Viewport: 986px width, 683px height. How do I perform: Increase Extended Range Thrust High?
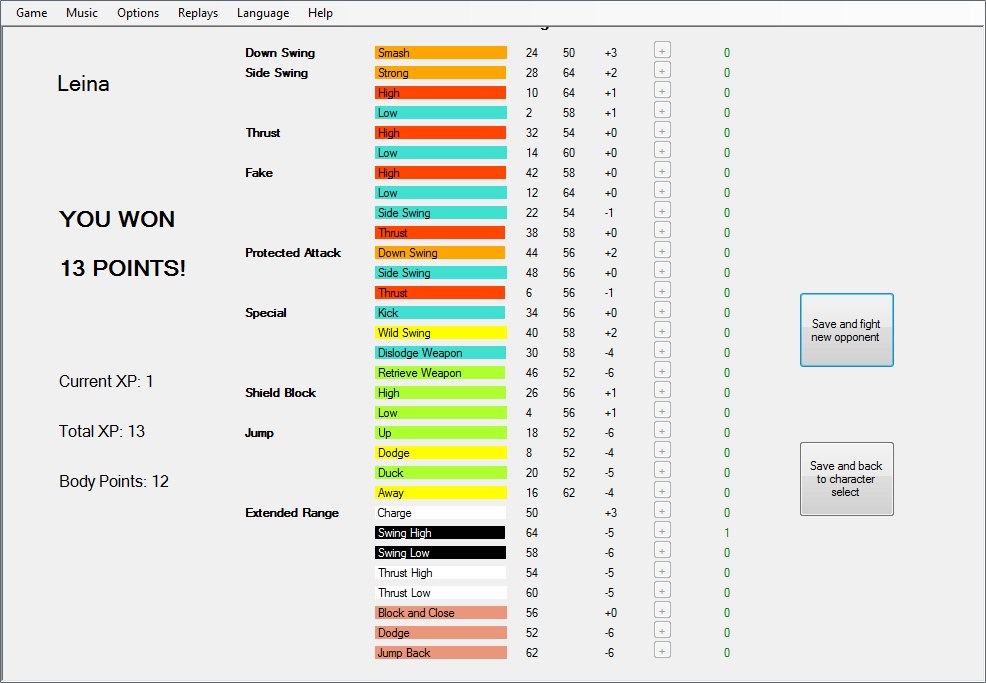[662, 570]
